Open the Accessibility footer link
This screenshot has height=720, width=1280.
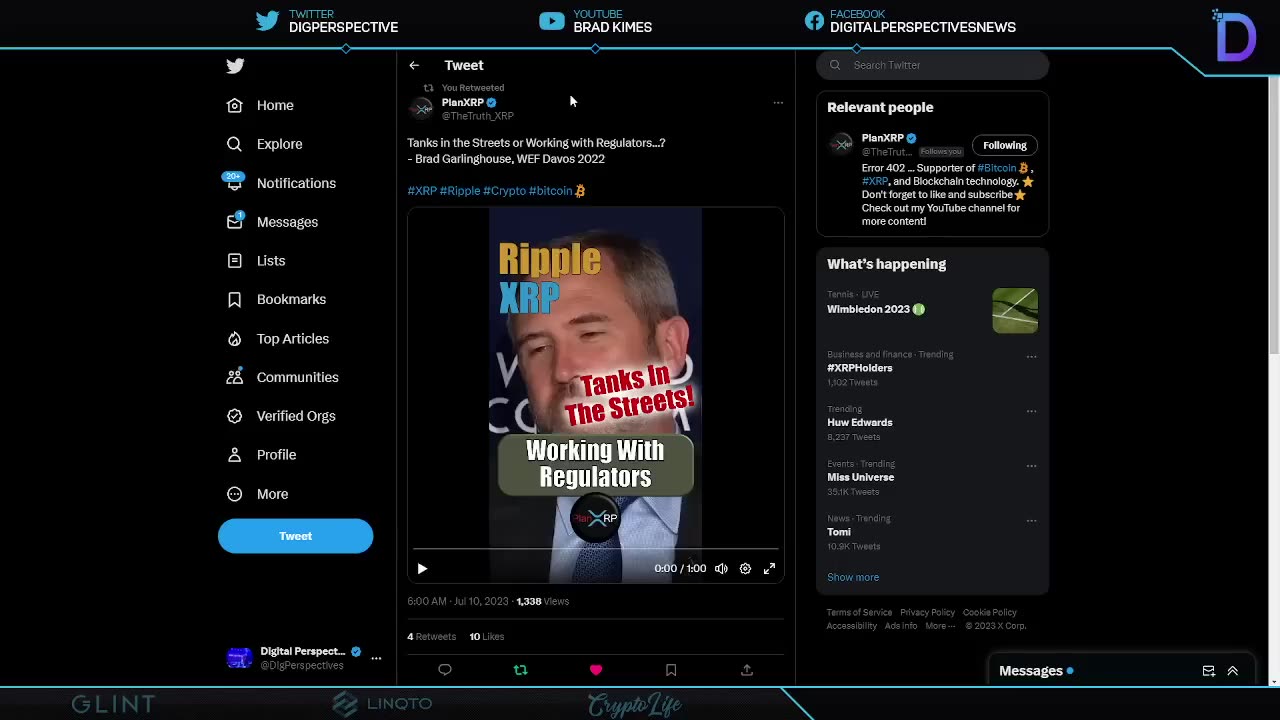coord(852,626)
